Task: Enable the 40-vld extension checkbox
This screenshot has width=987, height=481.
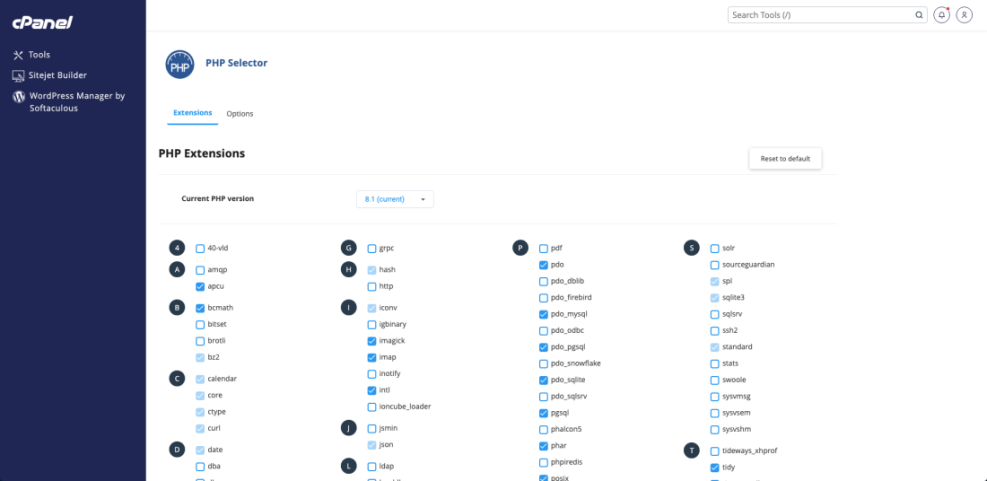Action: coord(200,248)
